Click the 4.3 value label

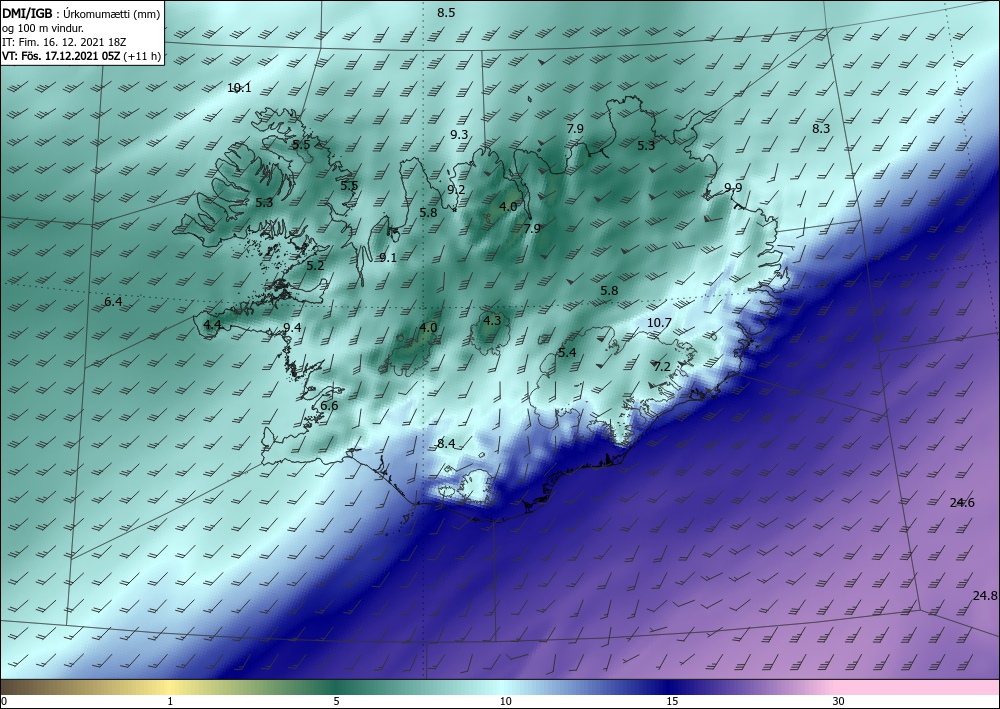(x=492, y=321)
